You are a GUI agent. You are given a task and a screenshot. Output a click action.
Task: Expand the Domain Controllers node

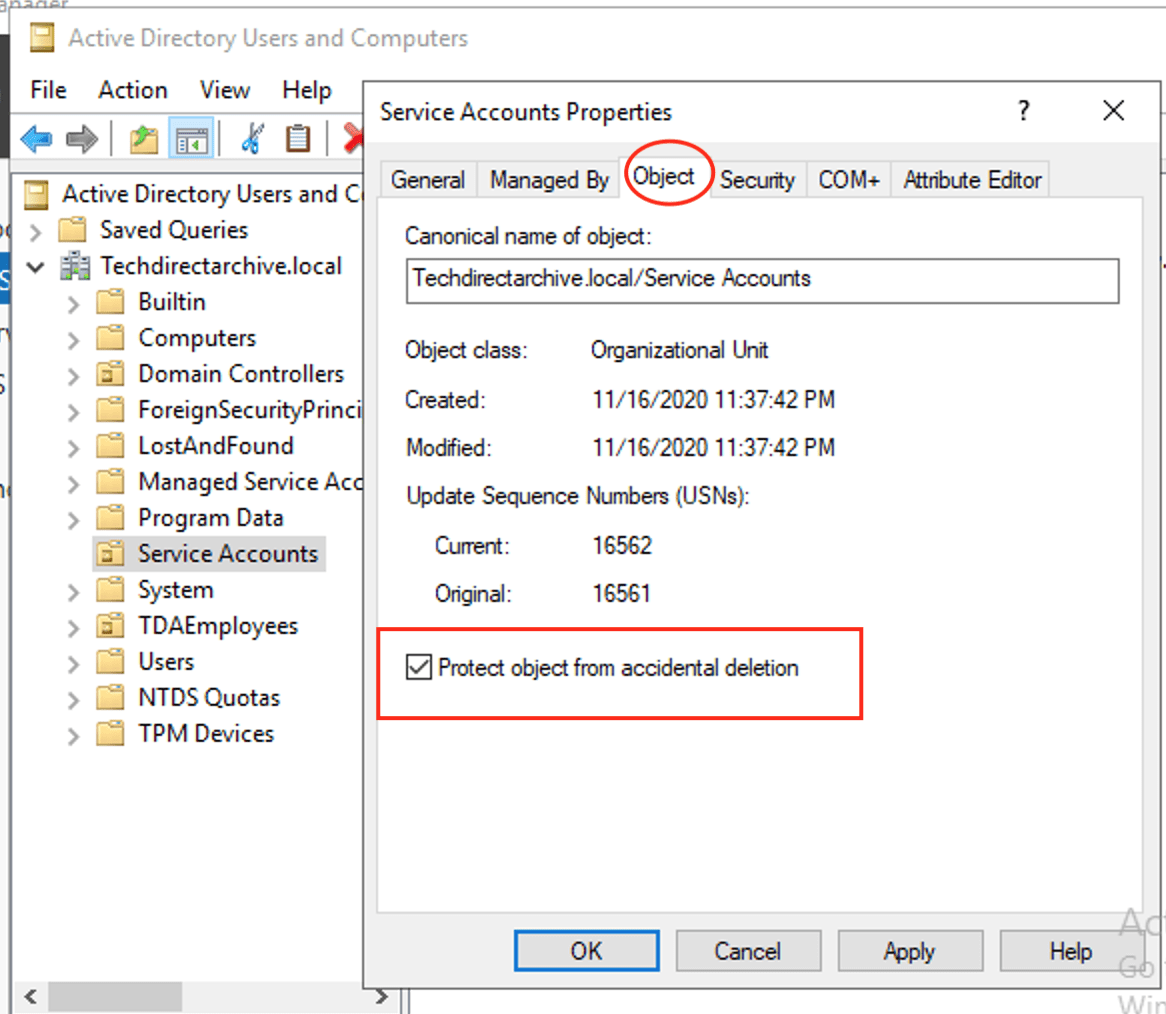(73, 375)
